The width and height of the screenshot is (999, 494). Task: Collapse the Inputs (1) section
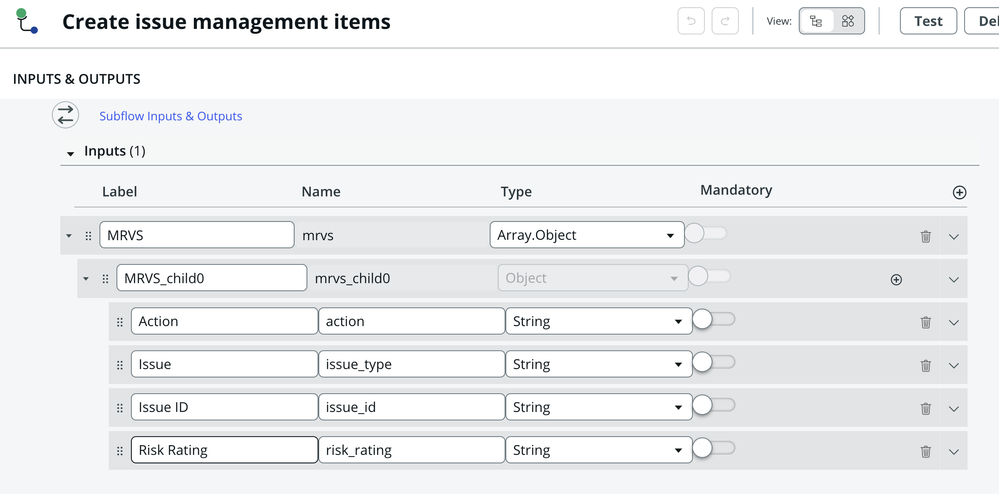[71, 153]
